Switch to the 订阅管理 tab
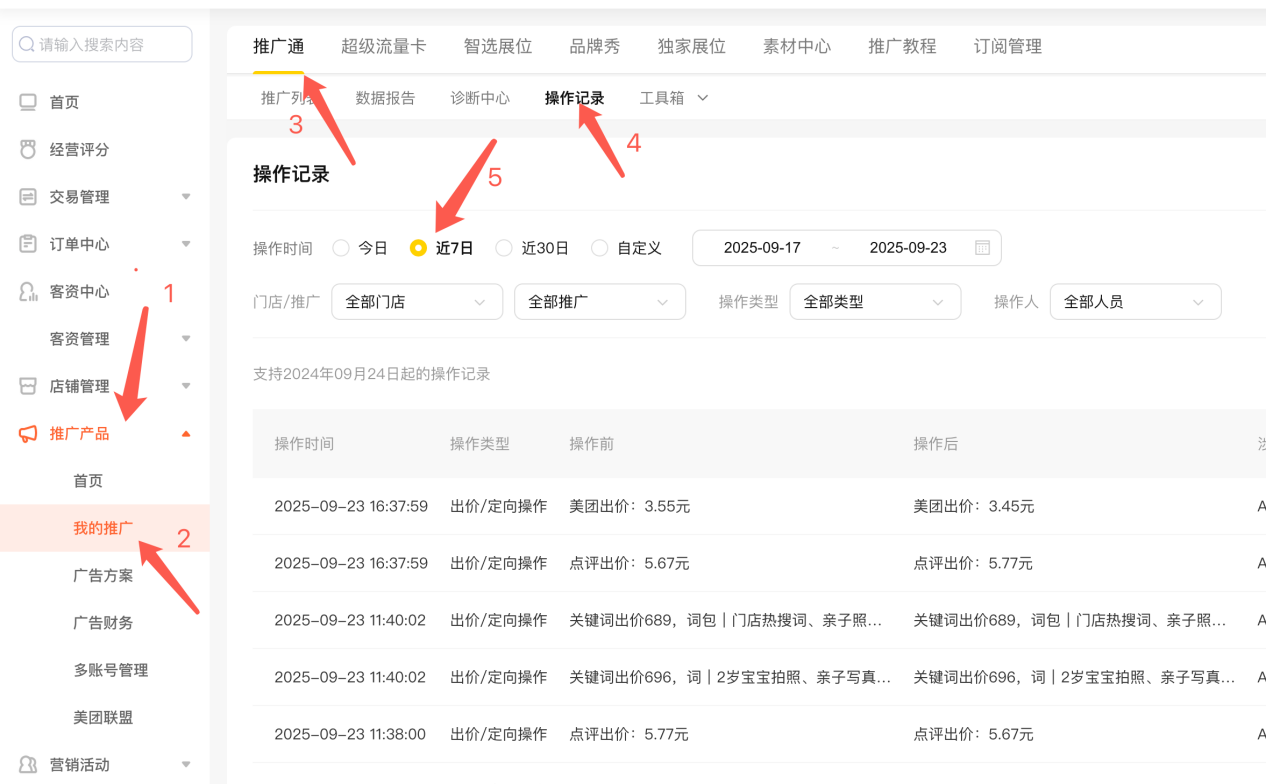This screenshot has height=784, width=1266. 1008,46
